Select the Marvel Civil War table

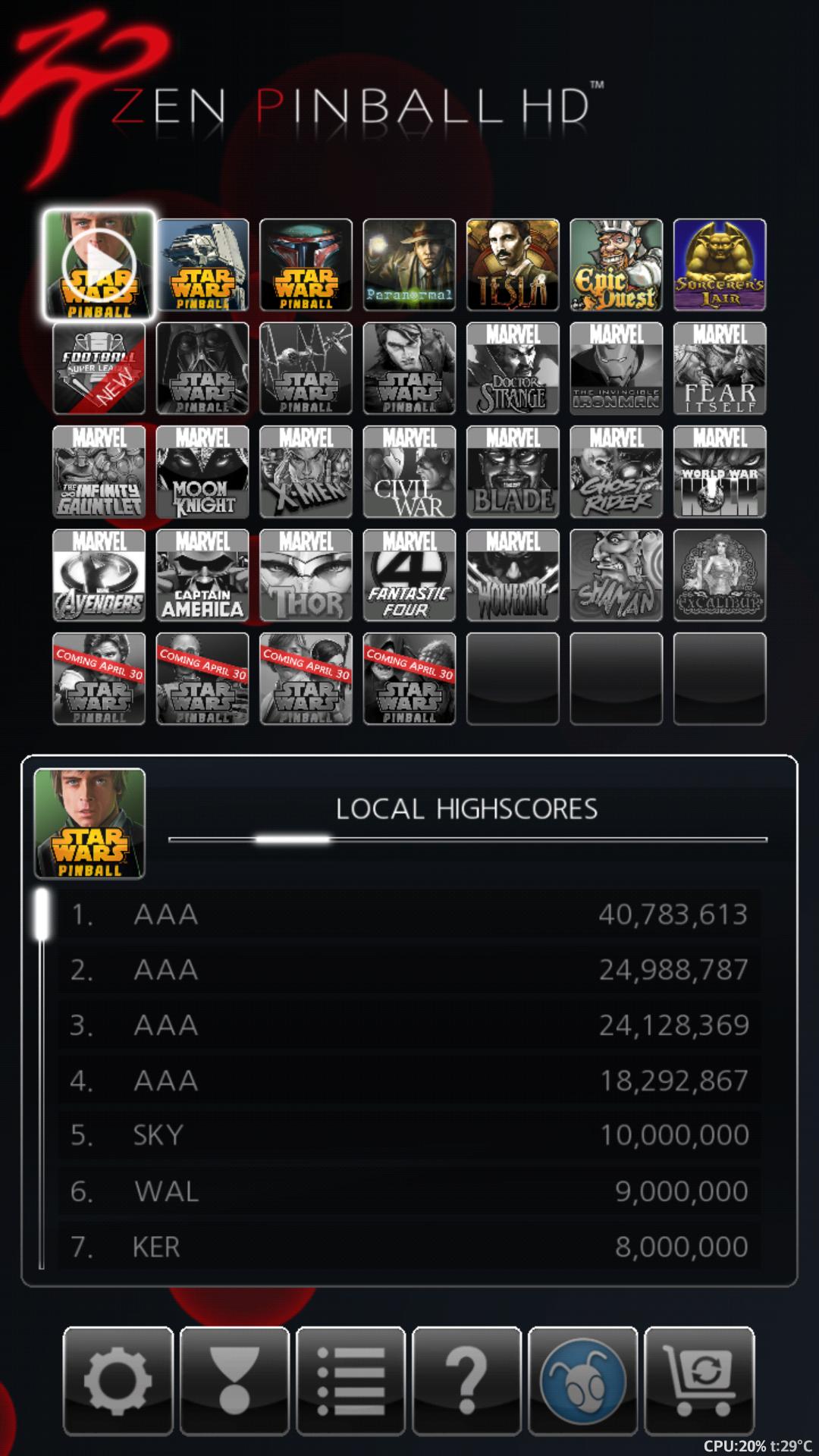pyautogui.click(x=409, y=472)
